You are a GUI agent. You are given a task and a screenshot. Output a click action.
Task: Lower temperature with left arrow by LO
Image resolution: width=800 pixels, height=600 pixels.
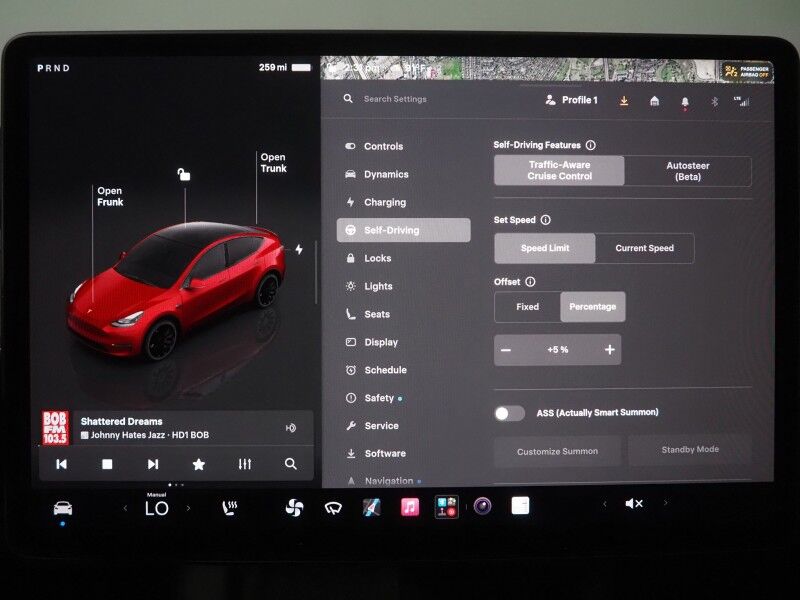pyautogui.click(x=126, y=508)
